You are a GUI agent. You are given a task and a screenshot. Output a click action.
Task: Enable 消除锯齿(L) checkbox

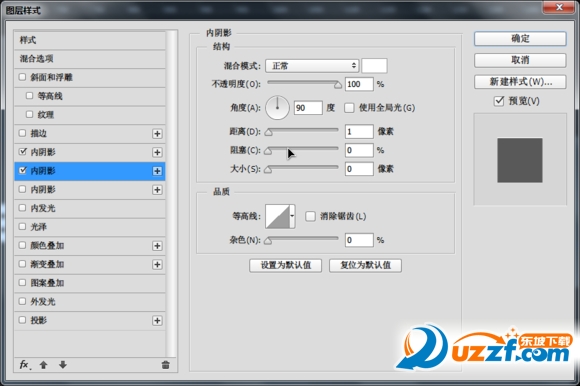pyautogui.click(x=310, y=216)
